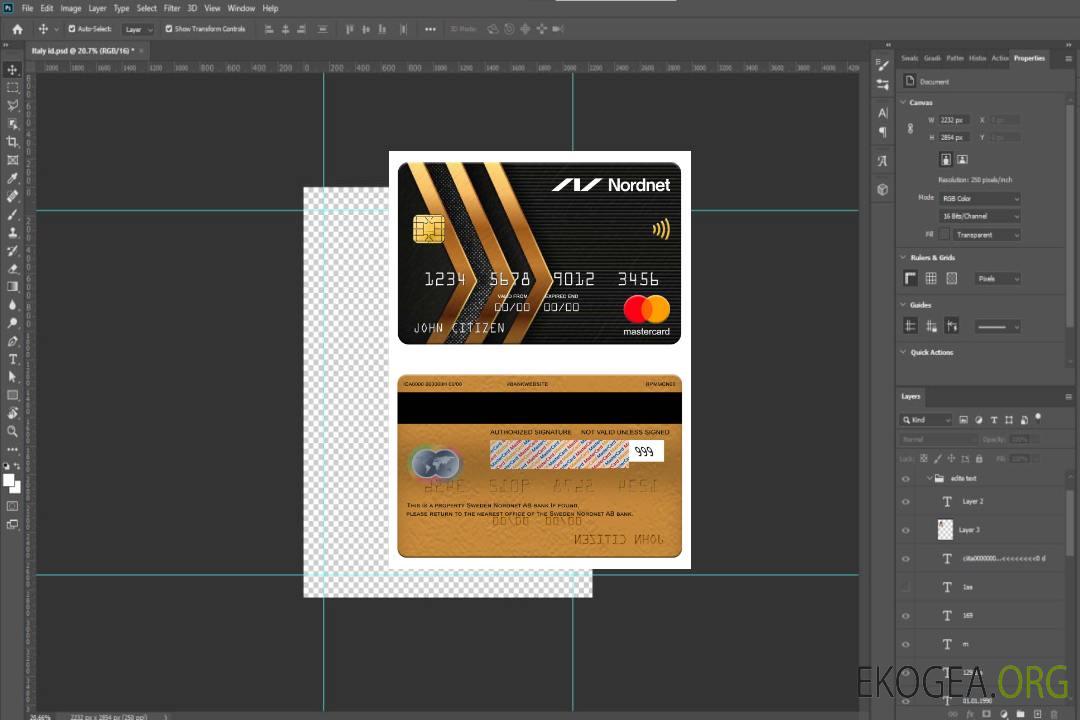Viewport: 1080px width, 720px height.
Task: Select the Rectangular Marquee tool
Action: pyautogui.click(x=12, y=88)
